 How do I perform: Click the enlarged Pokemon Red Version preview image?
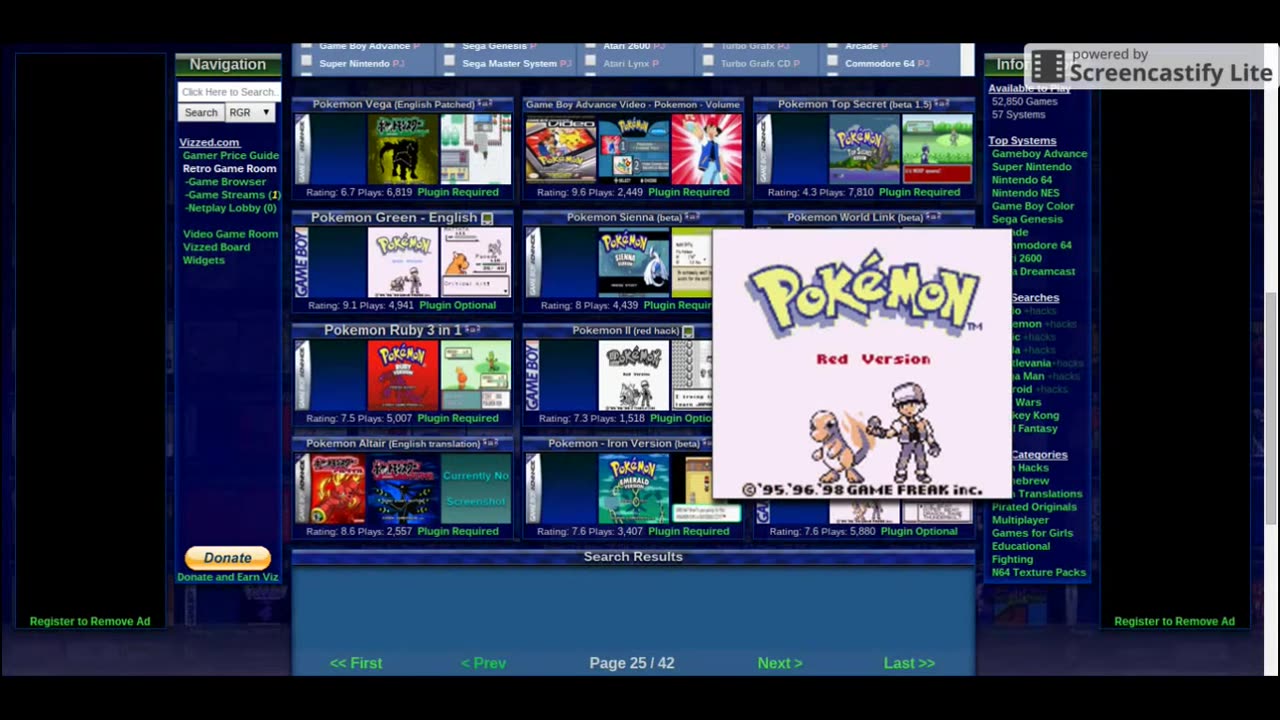coord(862,364)
